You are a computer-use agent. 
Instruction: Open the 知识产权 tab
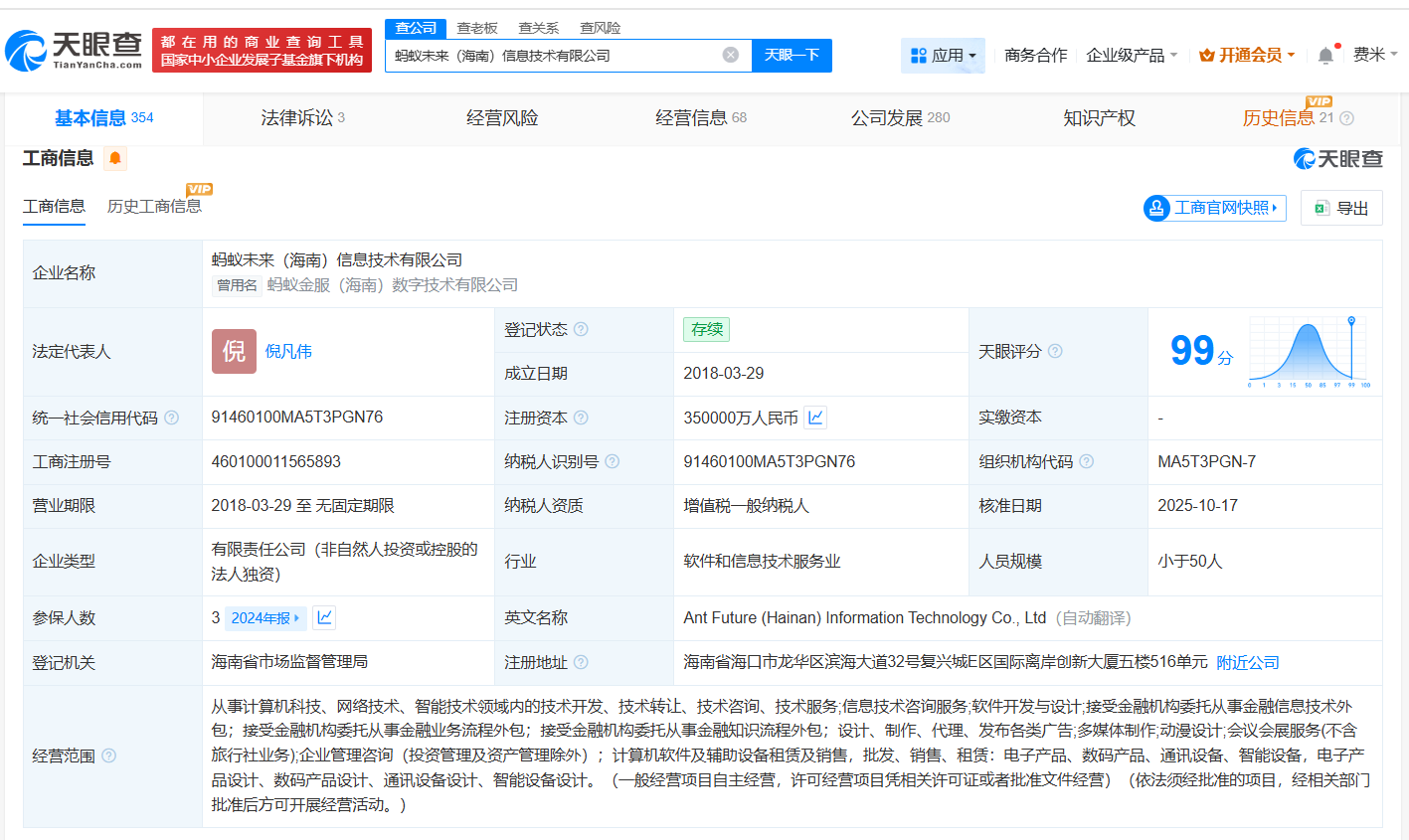pos(1098,117)
